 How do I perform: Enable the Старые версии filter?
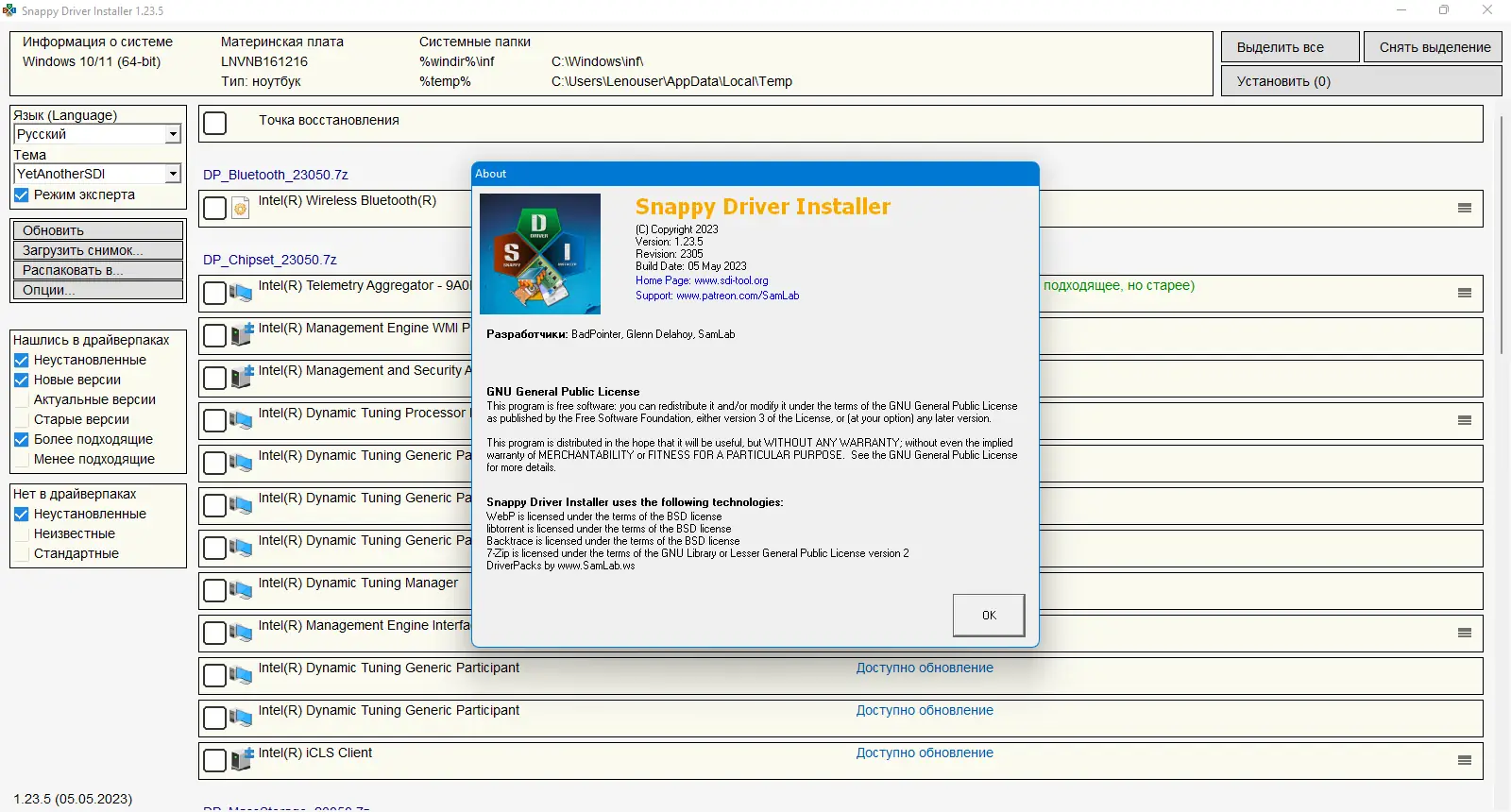coord(22,420)
